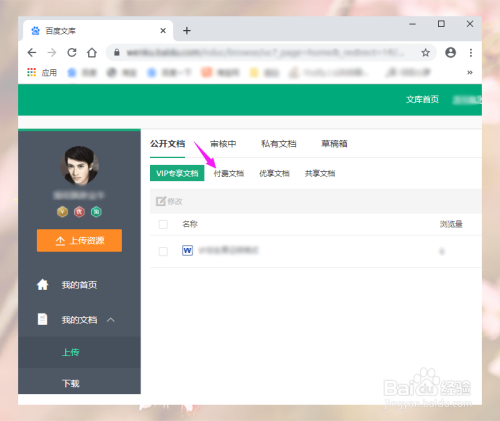Open the Chrome three-dot menu
500x421 pixels.
(471, 53)
